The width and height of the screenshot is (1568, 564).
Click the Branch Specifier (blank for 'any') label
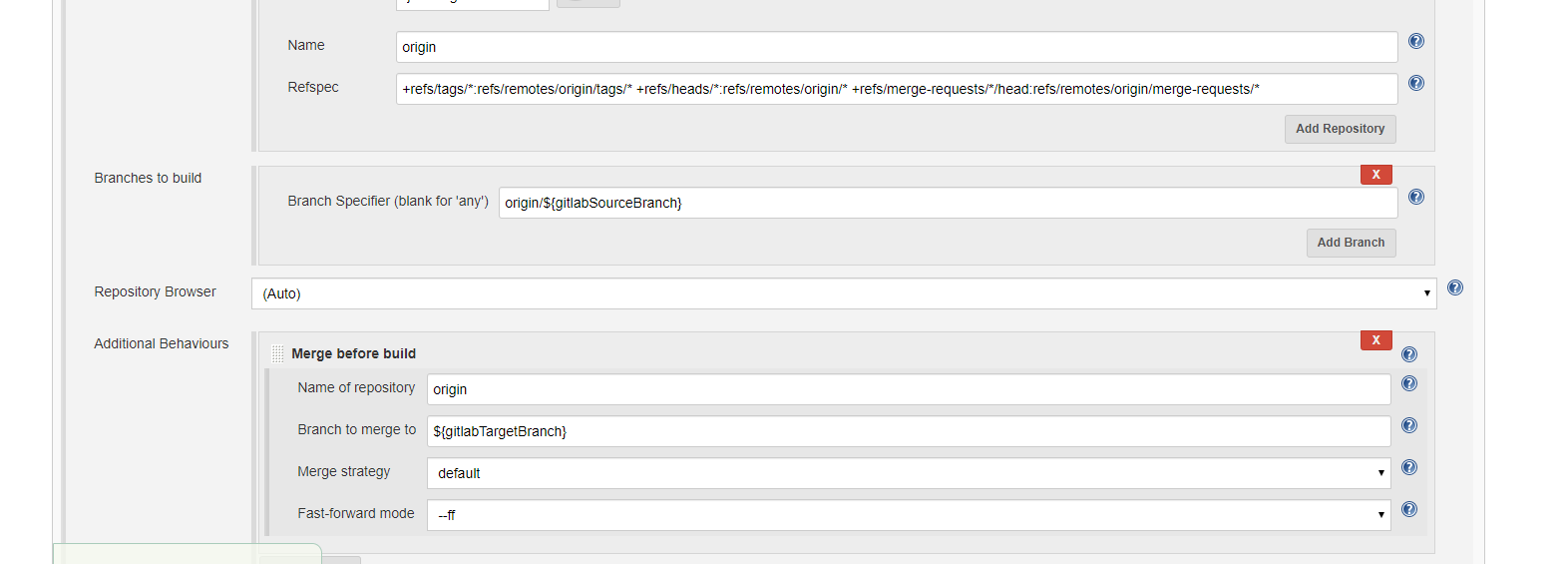point(388,201)
